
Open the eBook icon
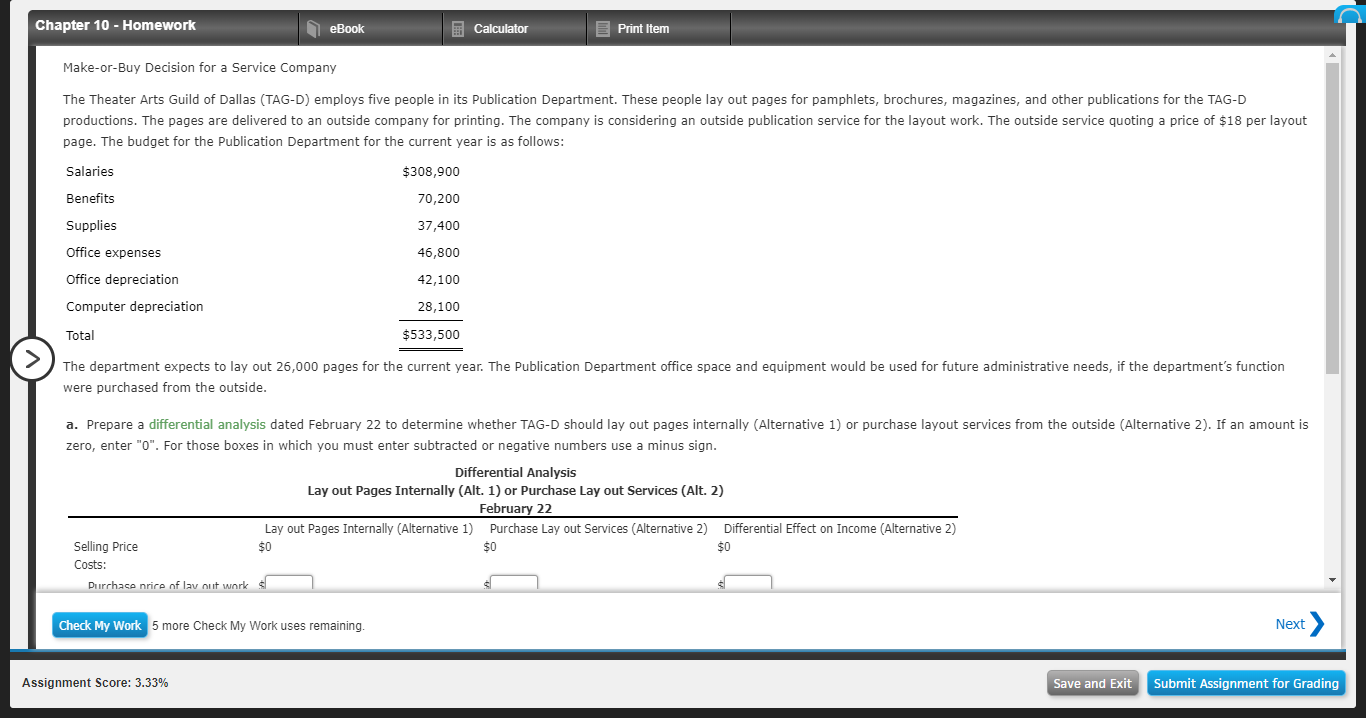tap(313, 29)
